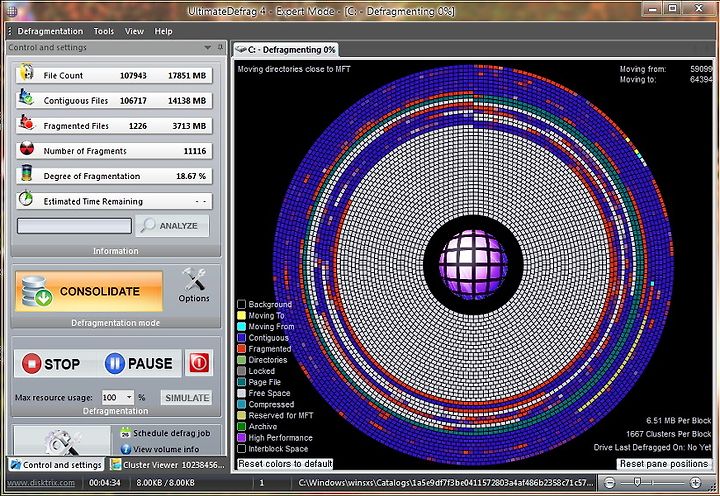The image size is (720, 496).
Task: Visit the www.disktrix.com link
Action: [x=41, y=483]
